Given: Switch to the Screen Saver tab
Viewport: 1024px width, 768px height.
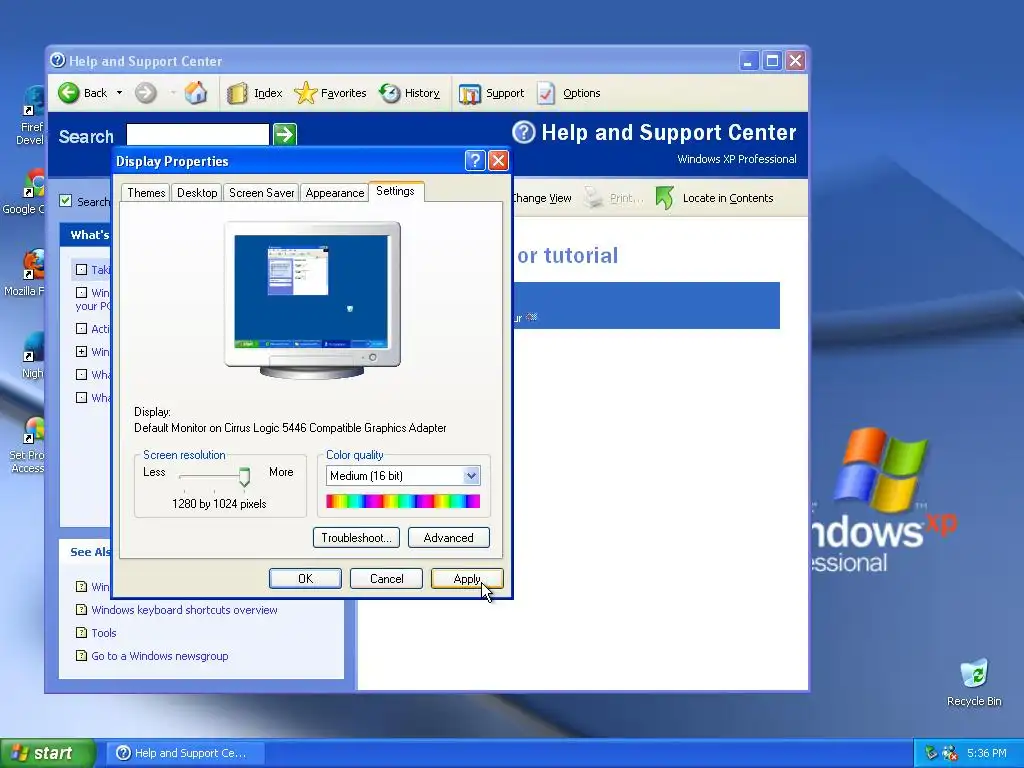Looking at the screenshot, I should [261, 193].
